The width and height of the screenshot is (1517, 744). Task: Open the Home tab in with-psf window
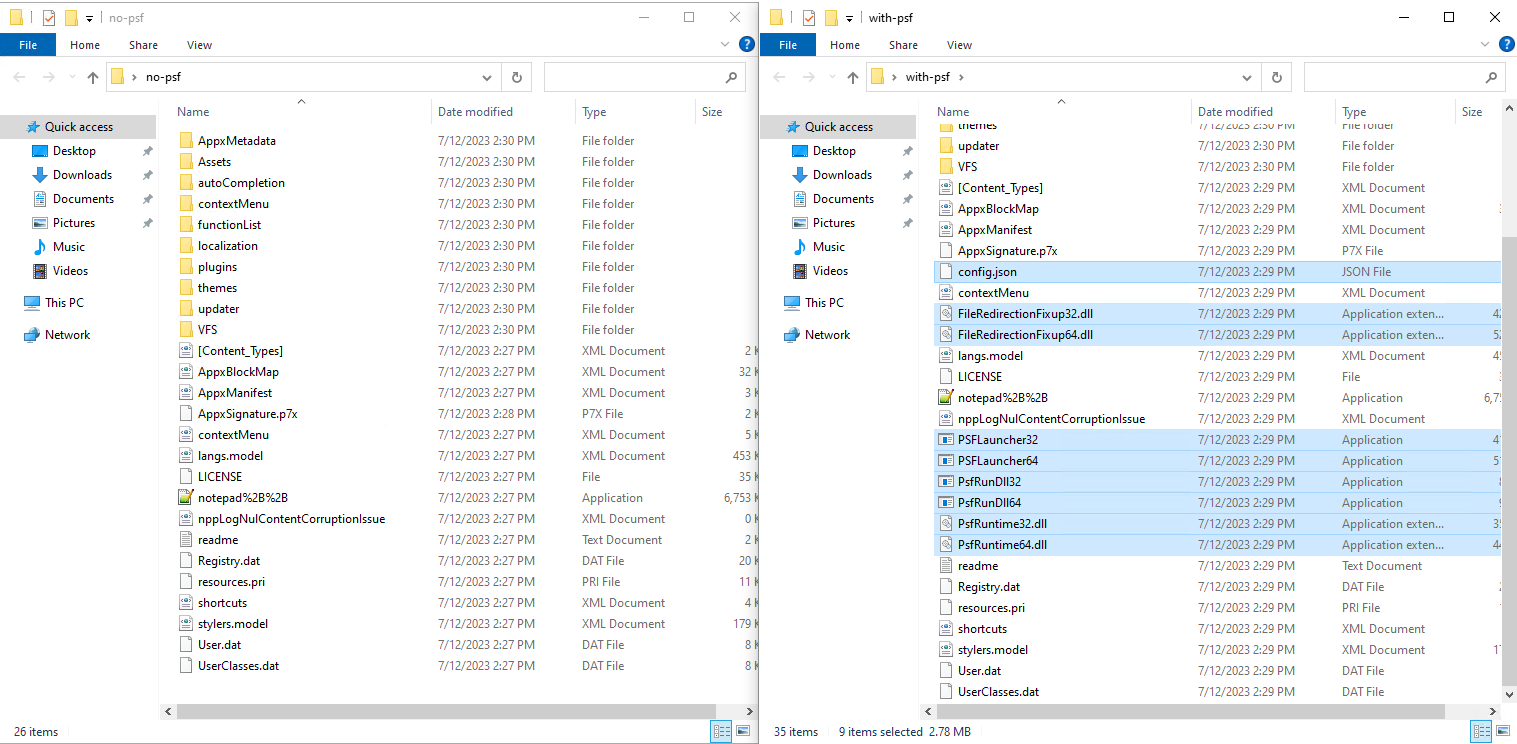coord(845,45)
